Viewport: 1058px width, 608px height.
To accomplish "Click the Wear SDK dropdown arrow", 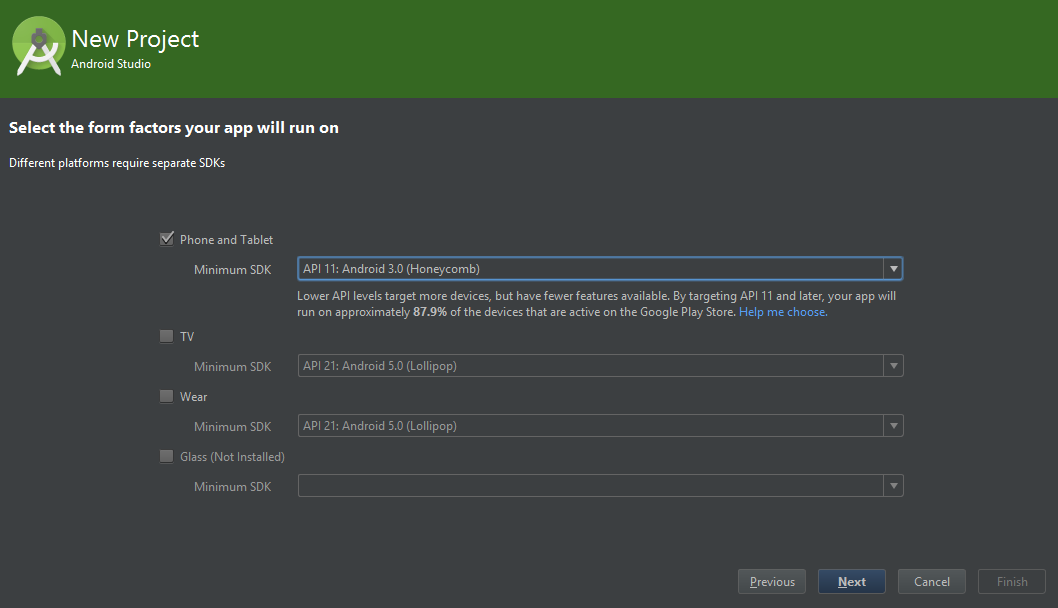I will point(893,425).
